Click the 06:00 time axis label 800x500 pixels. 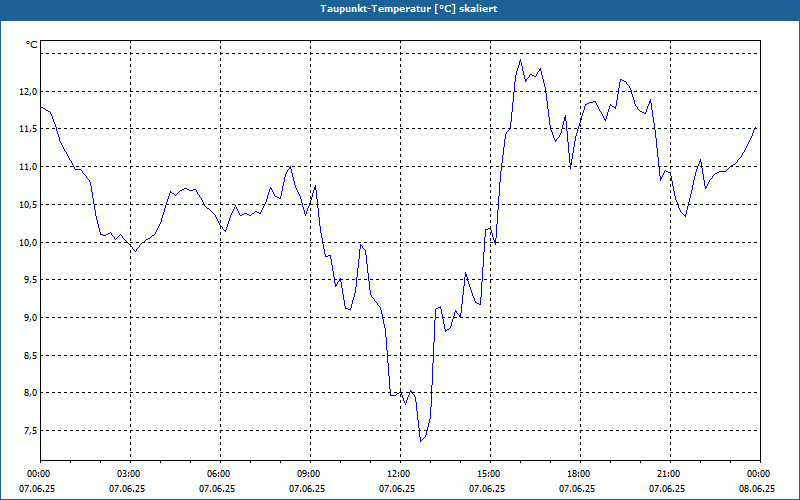[220, 474]
